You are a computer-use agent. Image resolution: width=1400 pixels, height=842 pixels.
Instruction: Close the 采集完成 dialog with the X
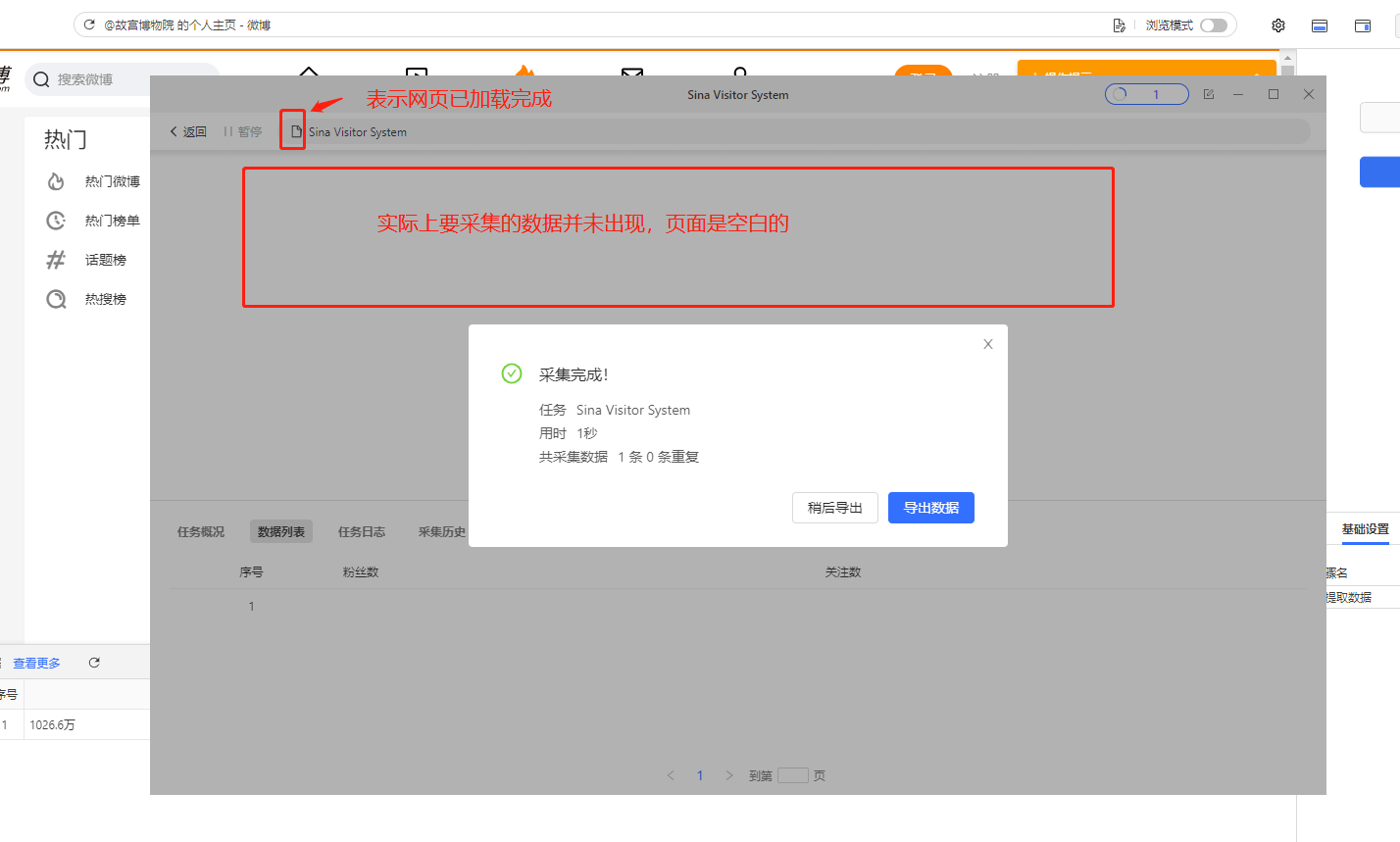988,344
